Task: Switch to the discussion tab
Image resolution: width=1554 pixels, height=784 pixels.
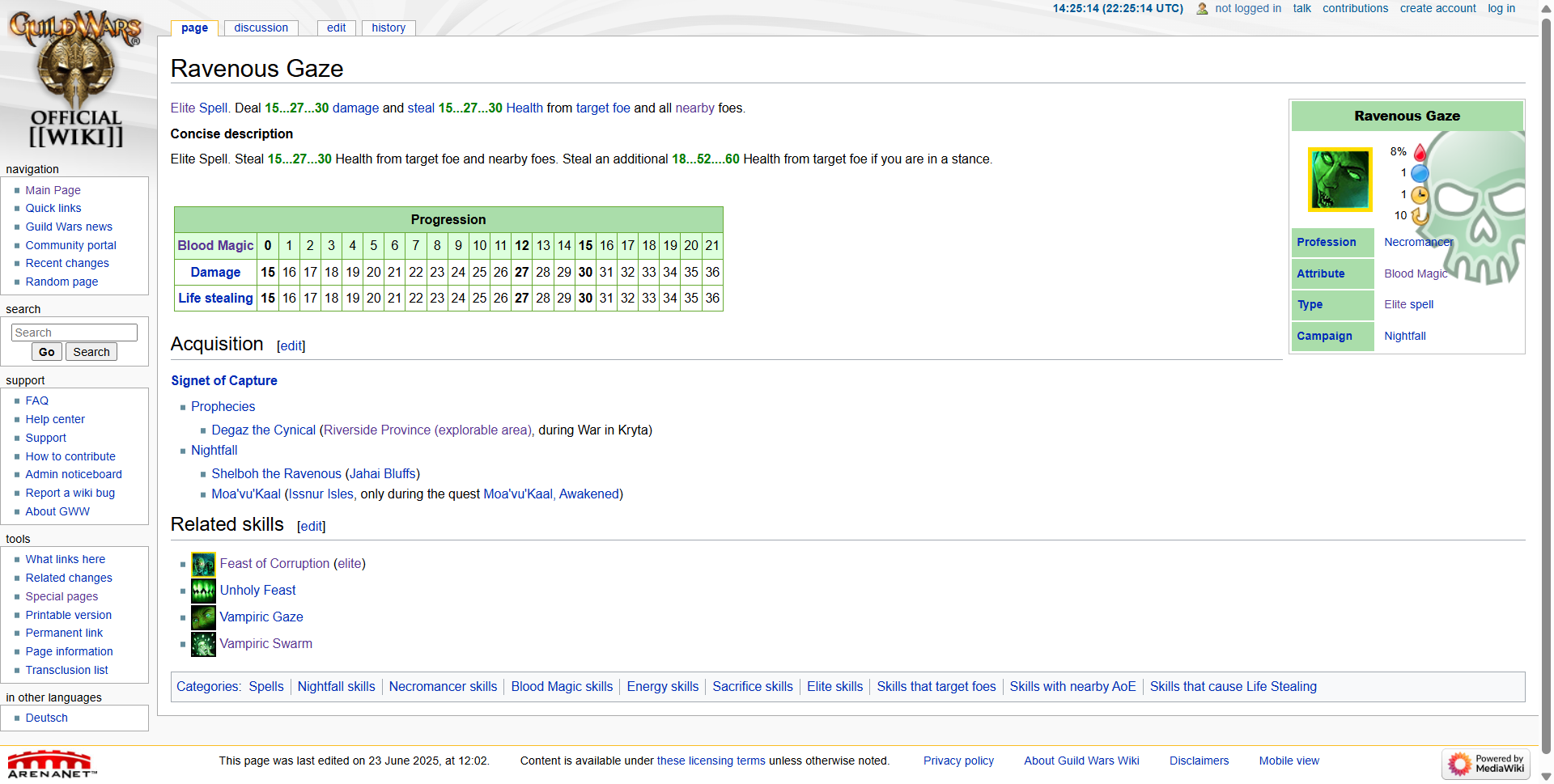Action: [261, 28]
